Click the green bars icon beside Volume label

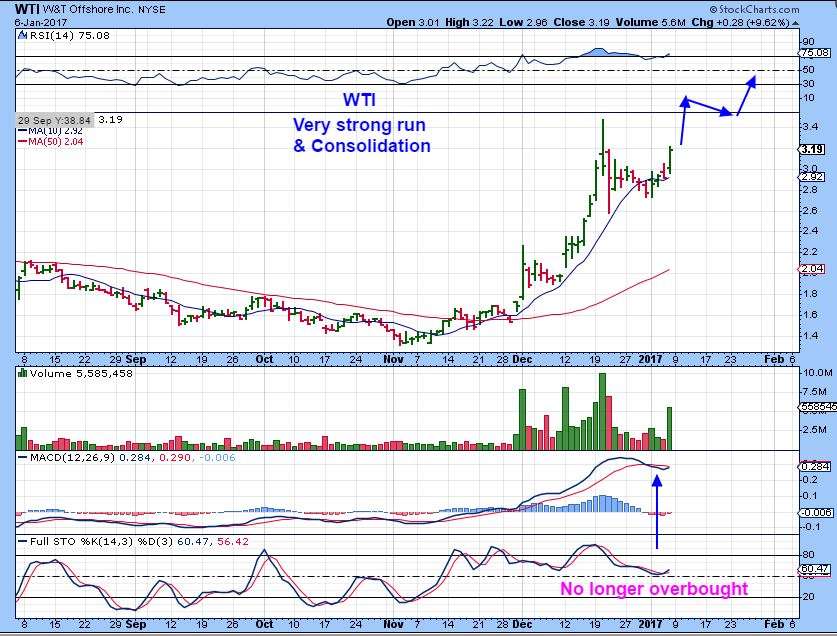[22, 373]
